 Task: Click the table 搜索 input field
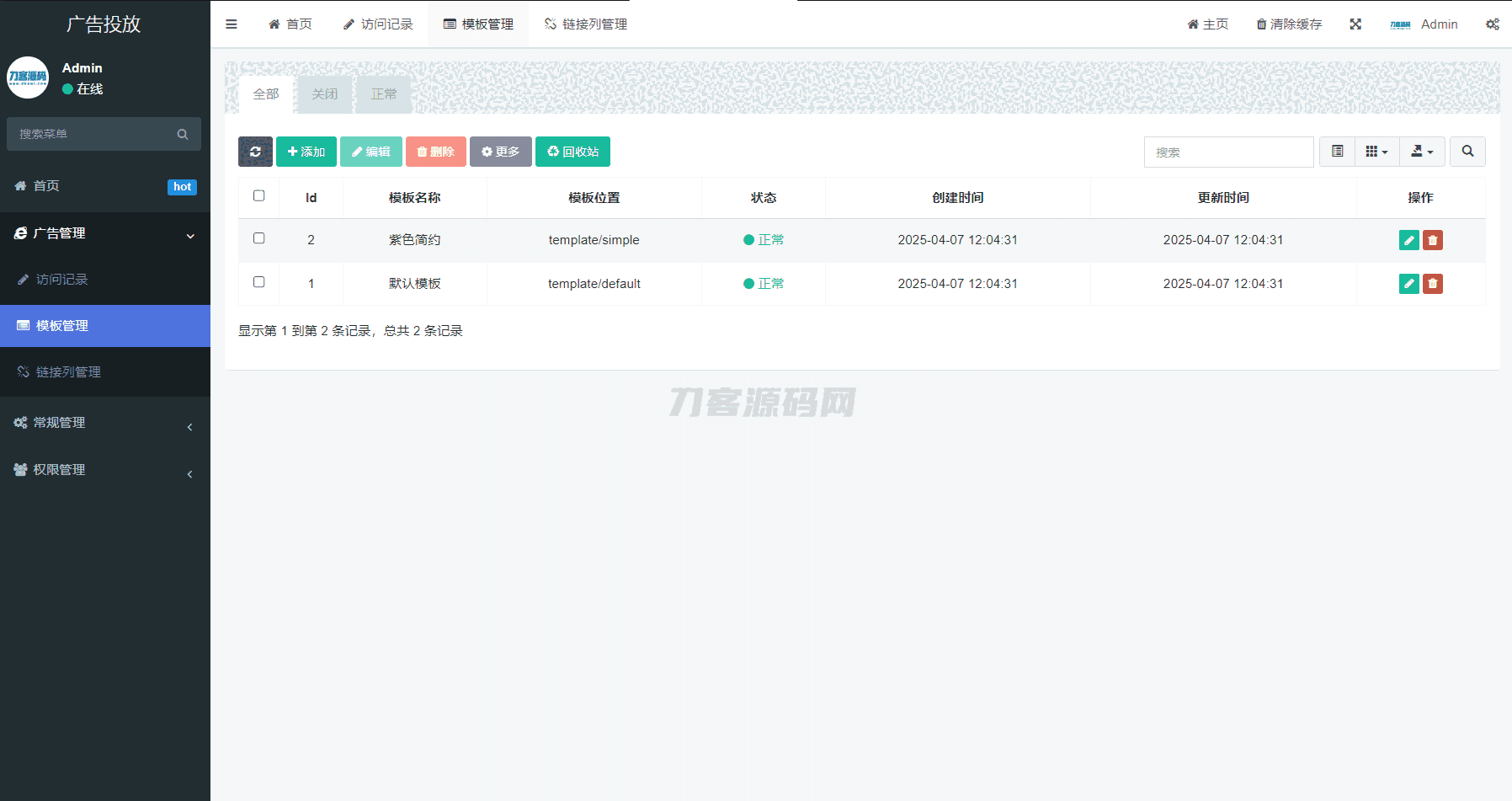coord(1228,152)
